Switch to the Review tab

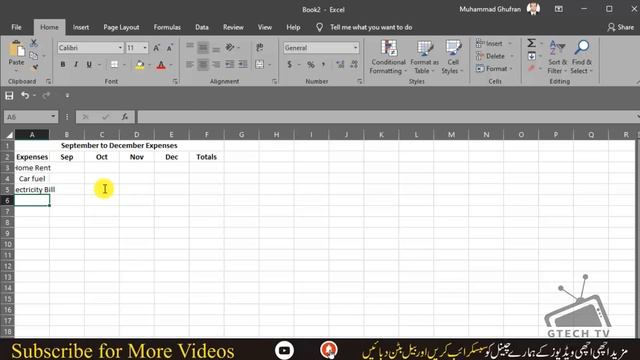(233, 27)
